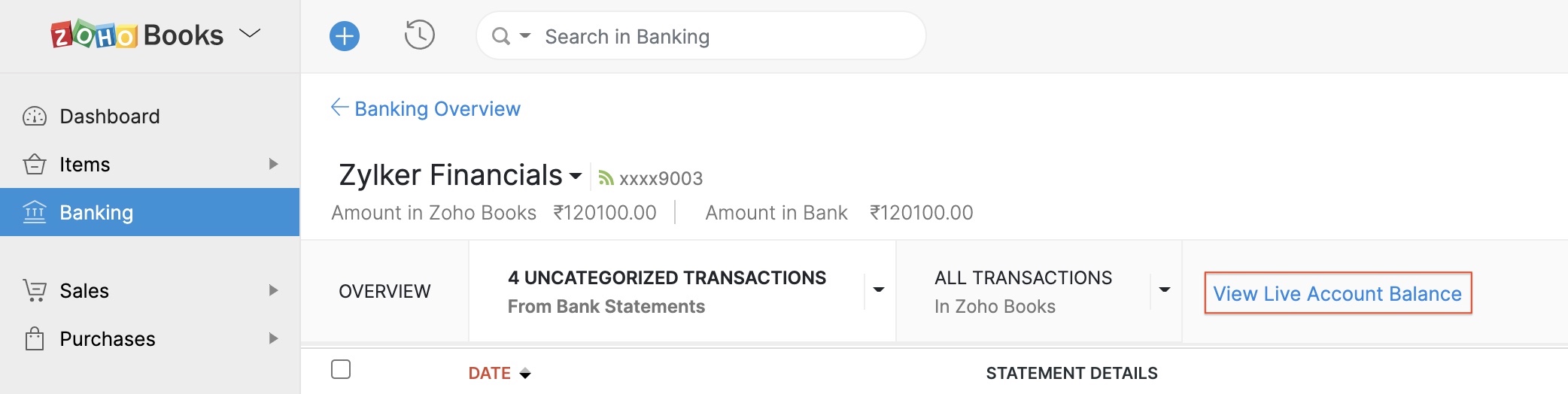Click View Live Account Balance link
Viewport: 1568px width, 394px height.
1337,293
